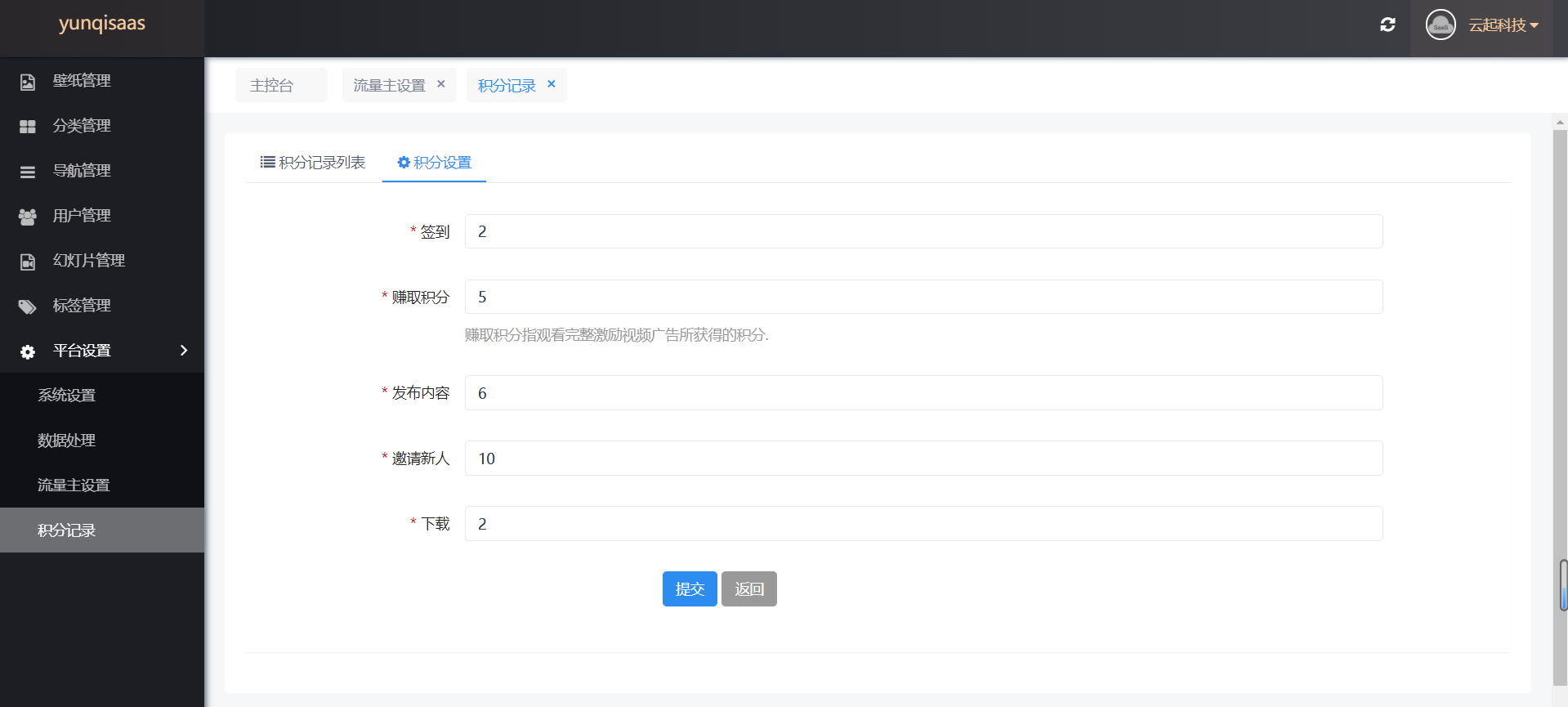Select the 积分设置 tab

click(434, 162)
